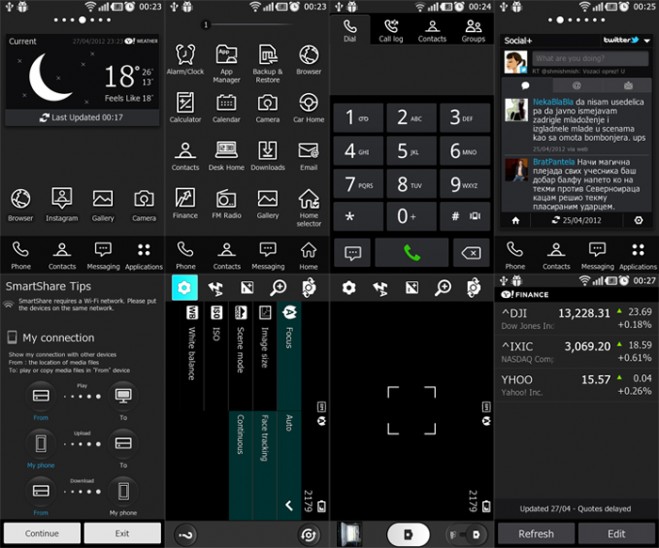Open the NekaBlaBla tweet in Social+
659x548 pixels.
tap(576, 125)
